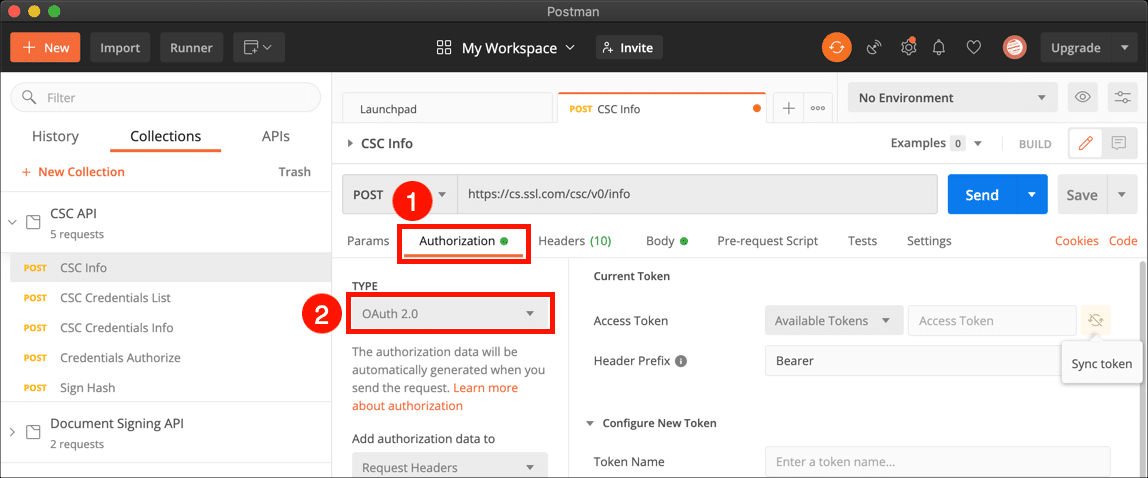Switch to the Headers tab
This screenshot has width=1148, height=478.
click(x=574, y=241)
